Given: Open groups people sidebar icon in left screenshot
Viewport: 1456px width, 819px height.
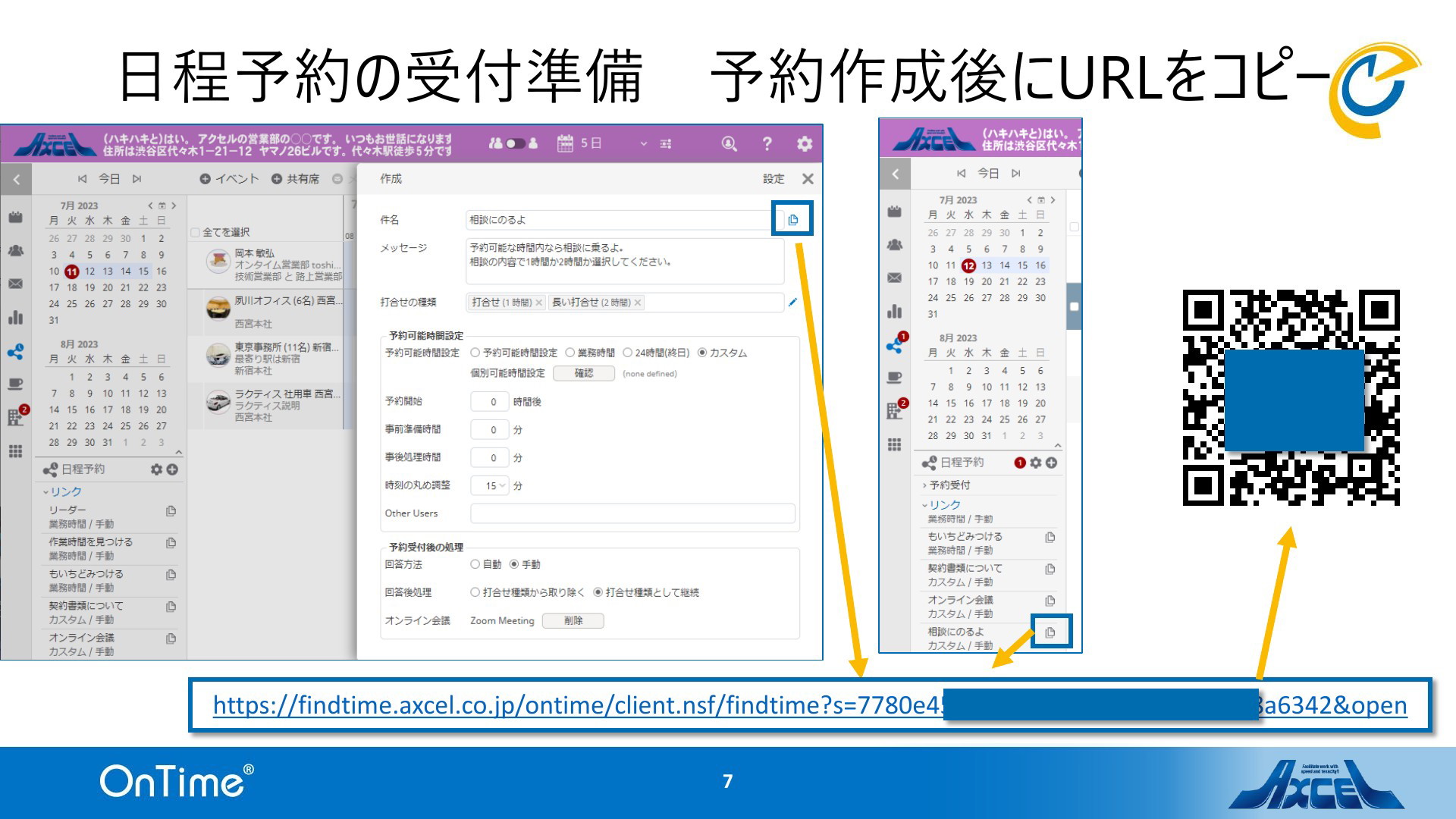Looking at the screenshot, I should (x=15, y=250).
